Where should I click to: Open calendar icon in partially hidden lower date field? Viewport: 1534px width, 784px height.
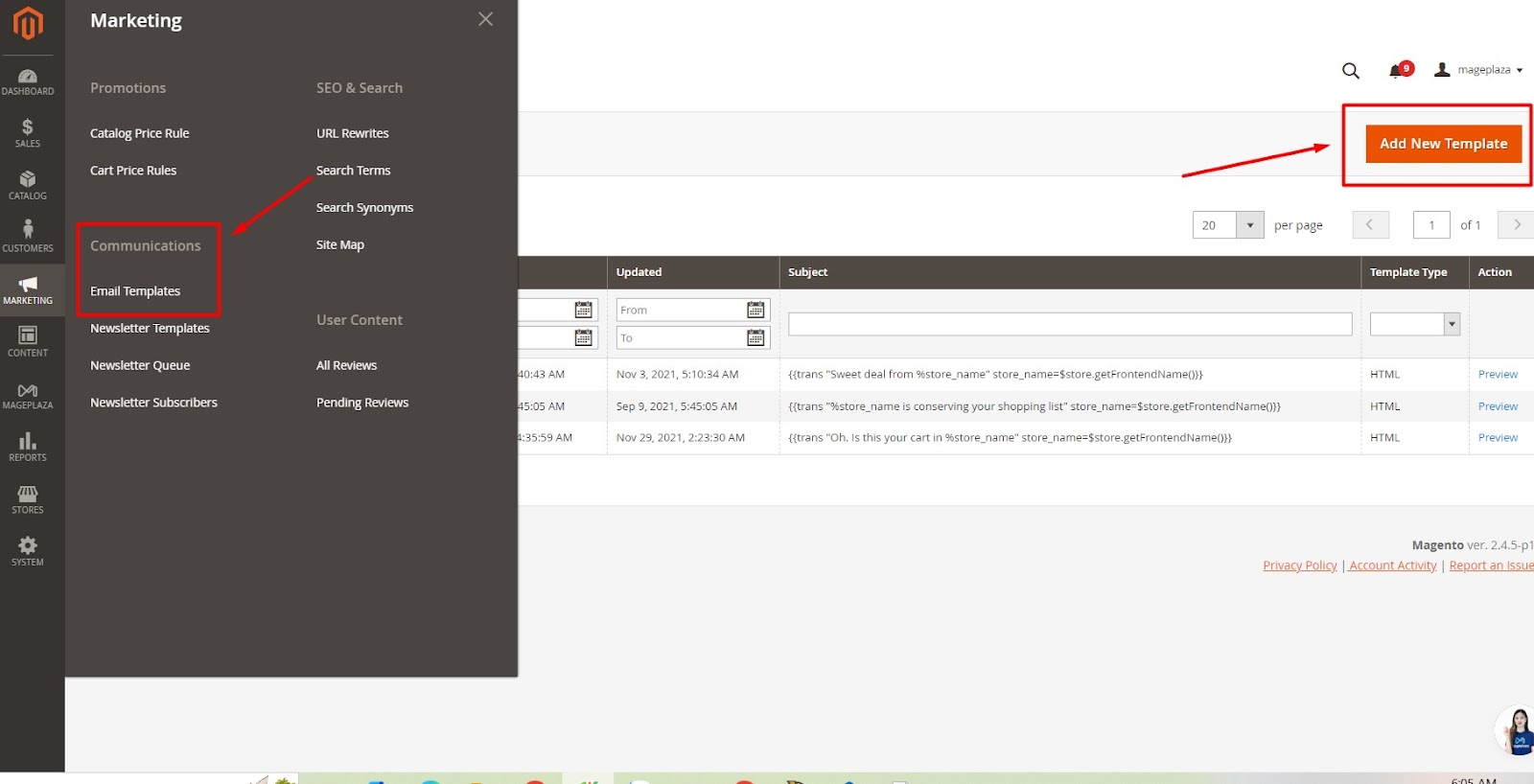583,337
